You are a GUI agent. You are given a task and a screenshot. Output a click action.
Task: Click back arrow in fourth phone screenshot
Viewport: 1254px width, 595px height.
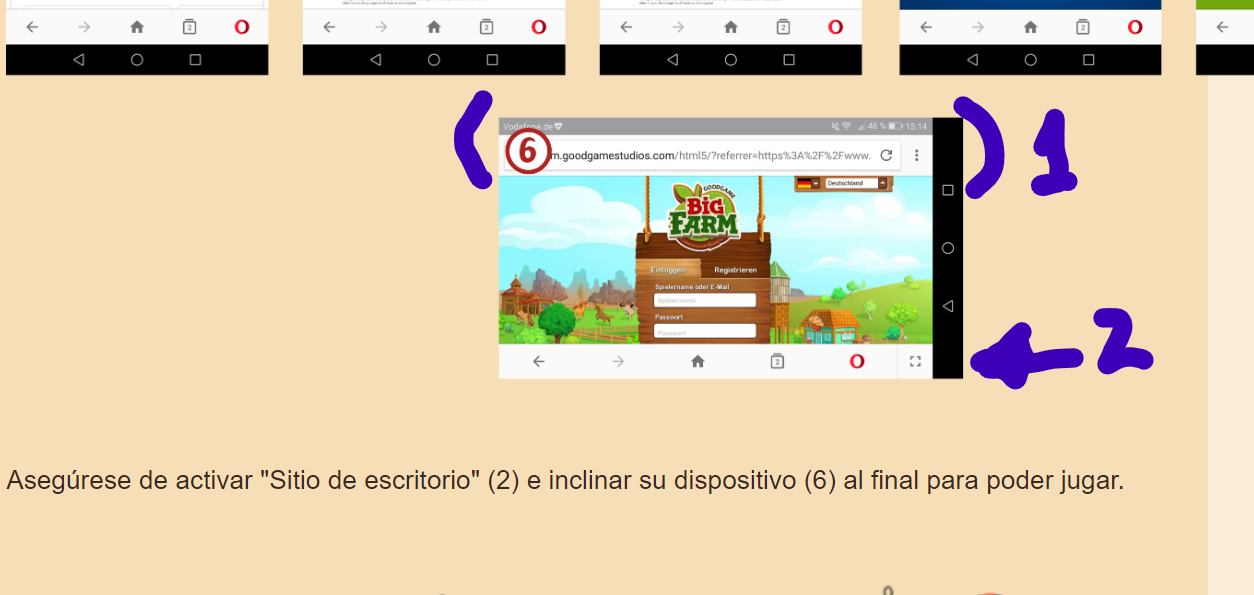[926, 27]
